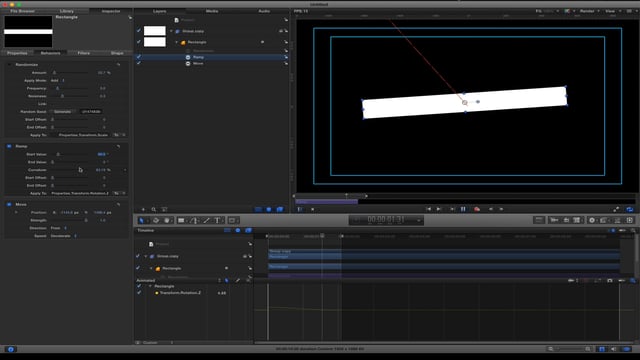Click the New Camera toolbar icon

click(554, 220)
